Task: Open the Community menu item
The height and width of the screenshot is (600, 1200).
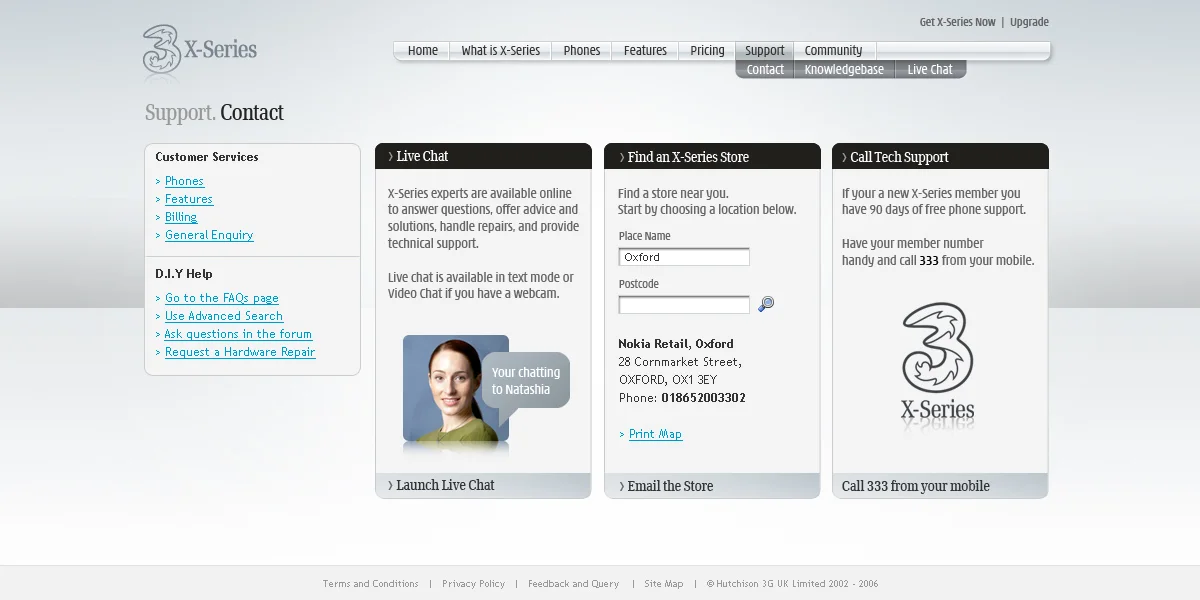Action: [834, 51]
